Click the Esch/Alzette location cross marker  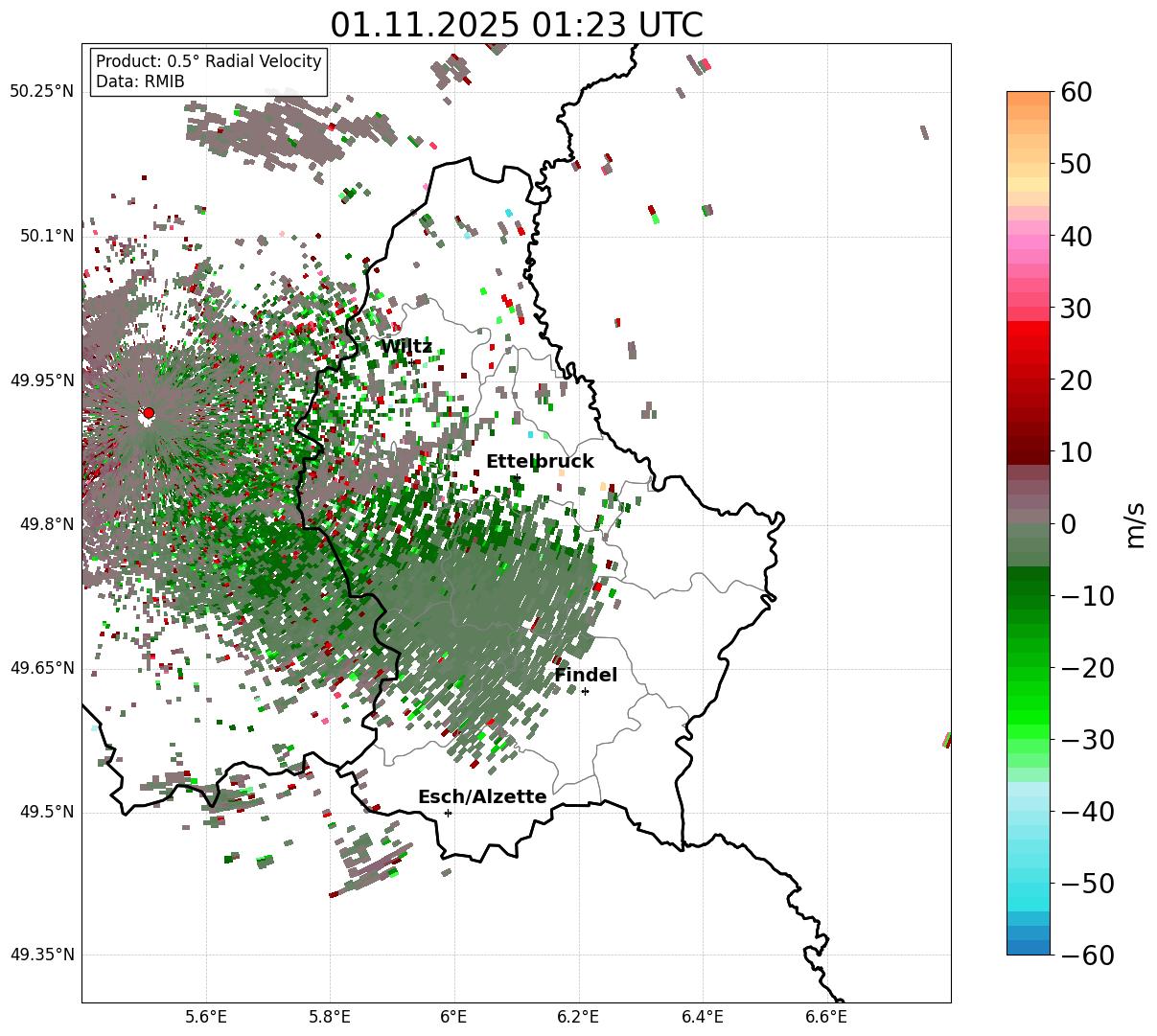click(448, 813)
